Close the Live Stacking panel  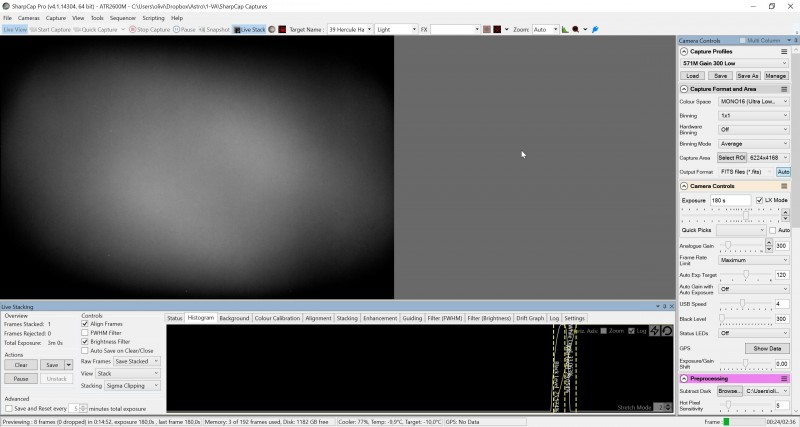[671, 307]
